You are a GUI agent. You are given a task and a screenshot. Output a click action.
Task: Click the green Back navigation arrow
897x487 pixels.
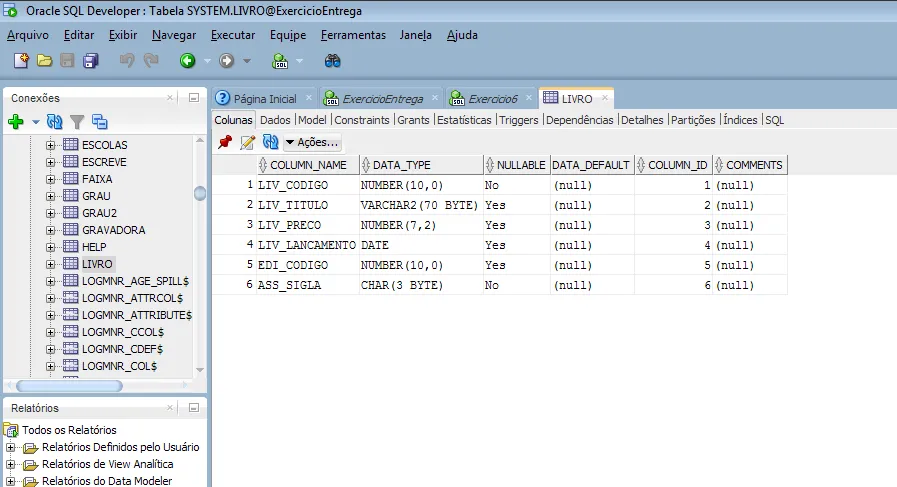[187, 61]
